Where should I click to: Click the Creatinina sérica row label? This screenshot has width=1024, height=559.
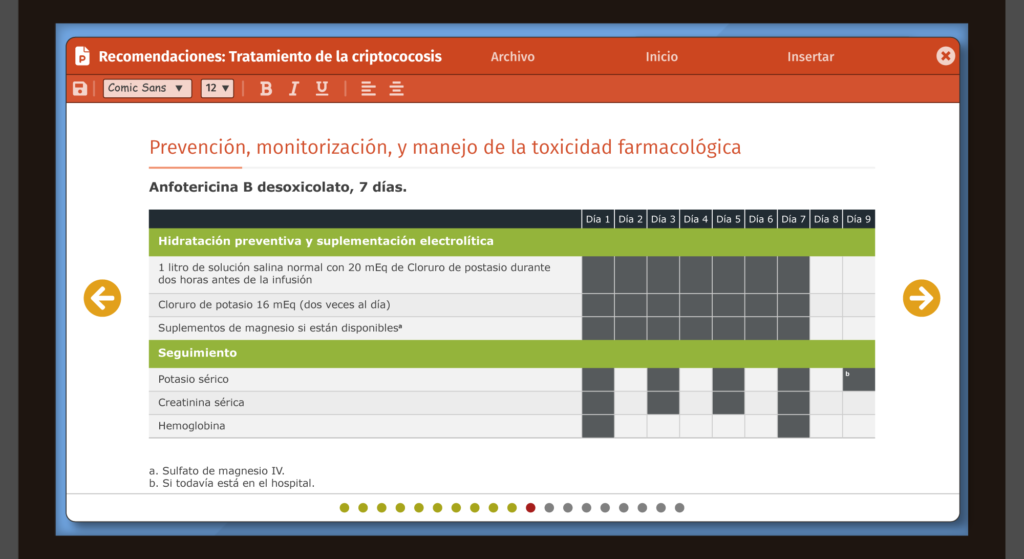point(201,402)
